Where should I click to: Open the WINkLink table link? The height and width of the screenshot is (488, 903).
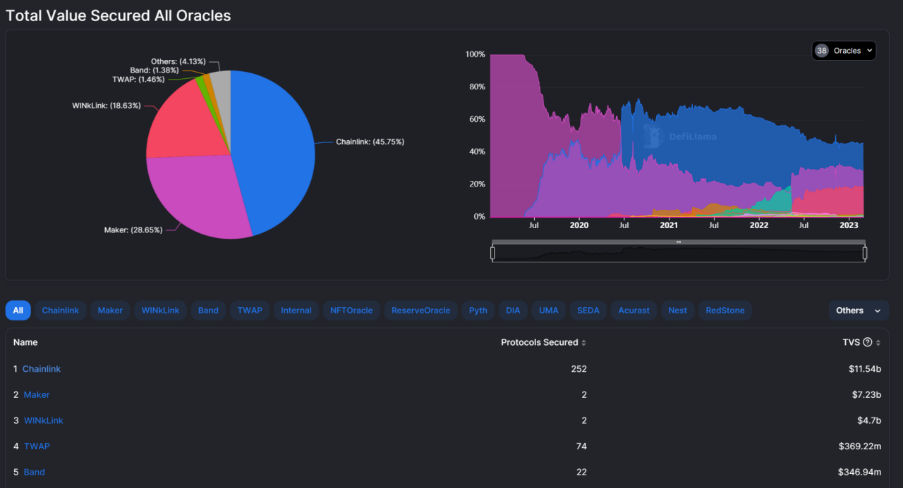43,421
